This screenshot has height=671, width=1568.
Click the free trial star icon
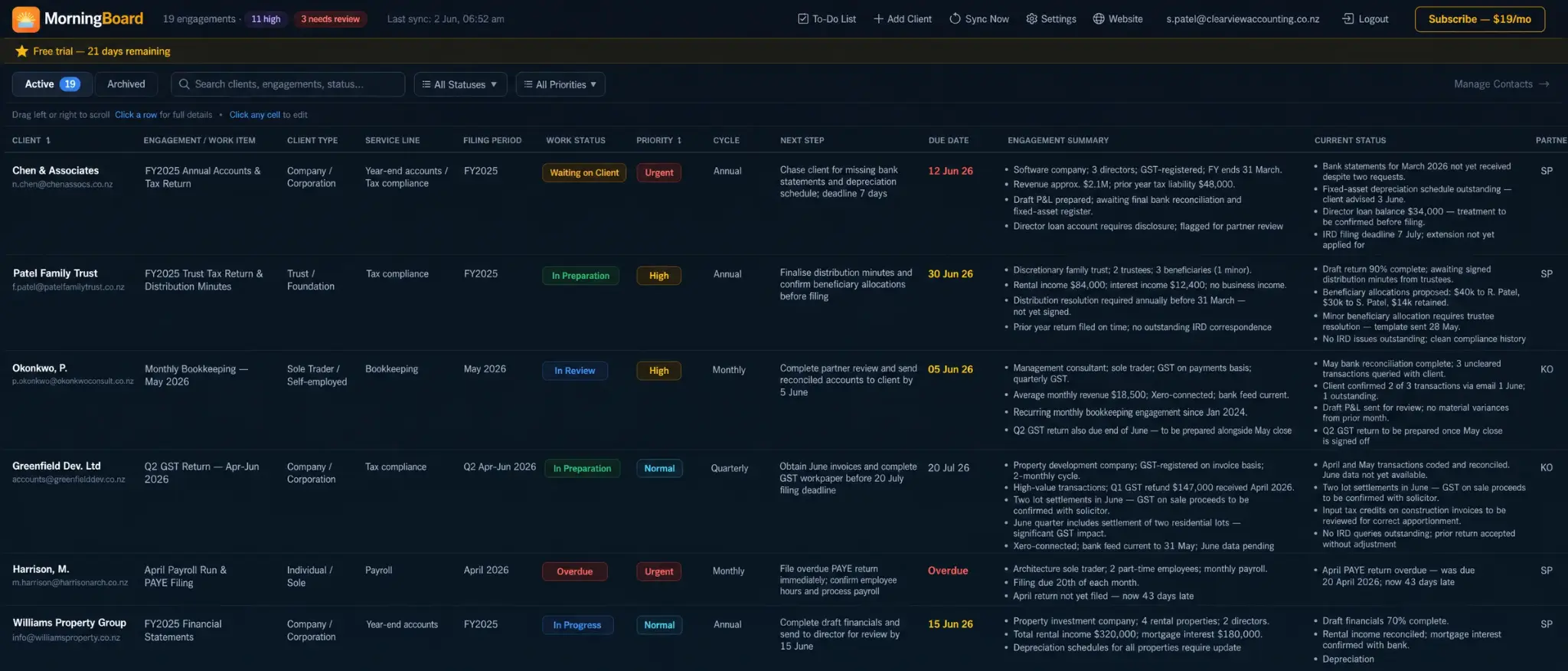click(21, 51)
